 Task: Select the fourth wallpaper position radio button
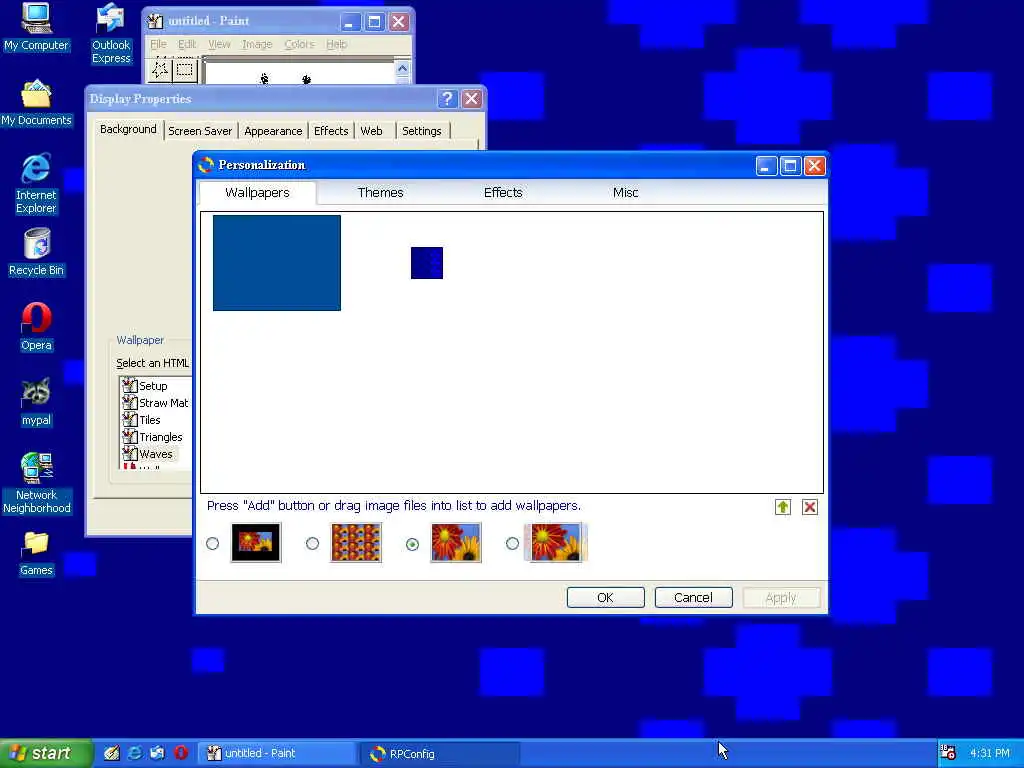pyautogui.click(x=512, y=543)
